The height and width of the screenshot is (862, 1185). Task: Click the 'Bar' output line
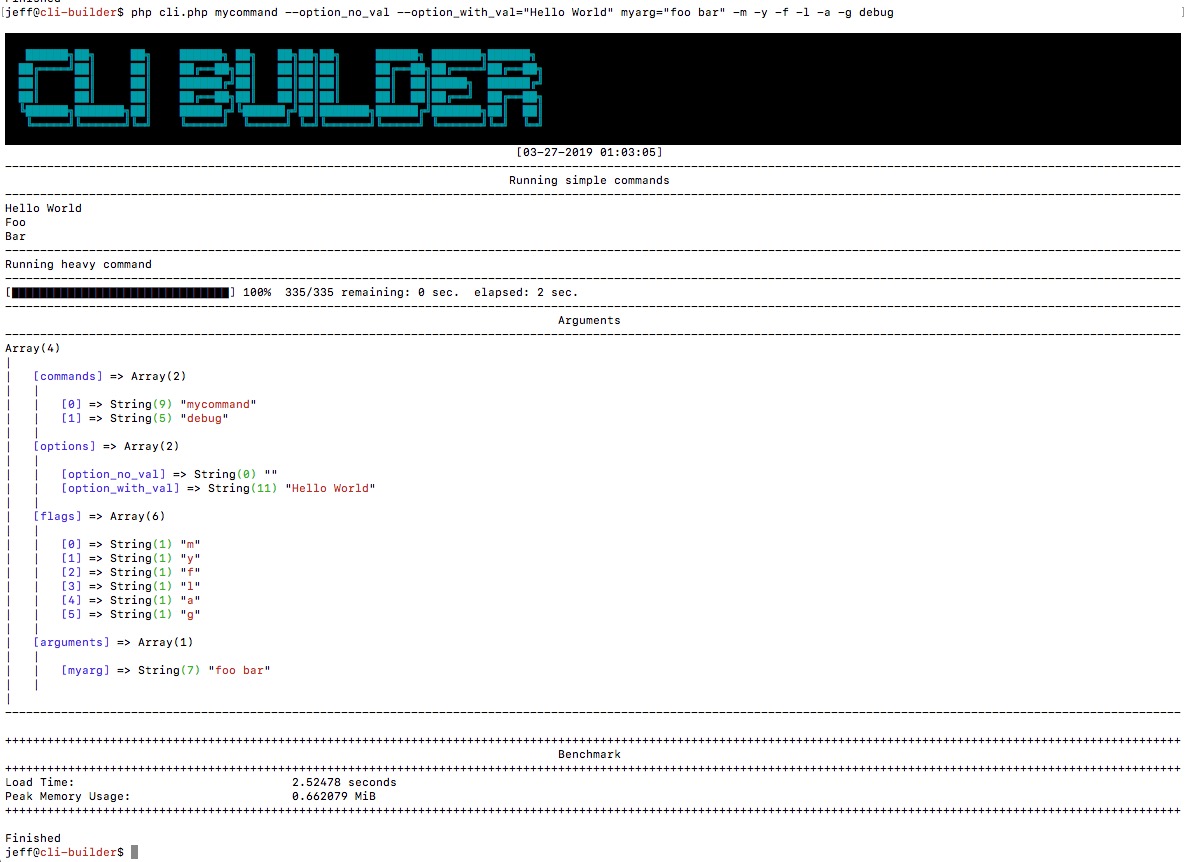pos(15,236)
